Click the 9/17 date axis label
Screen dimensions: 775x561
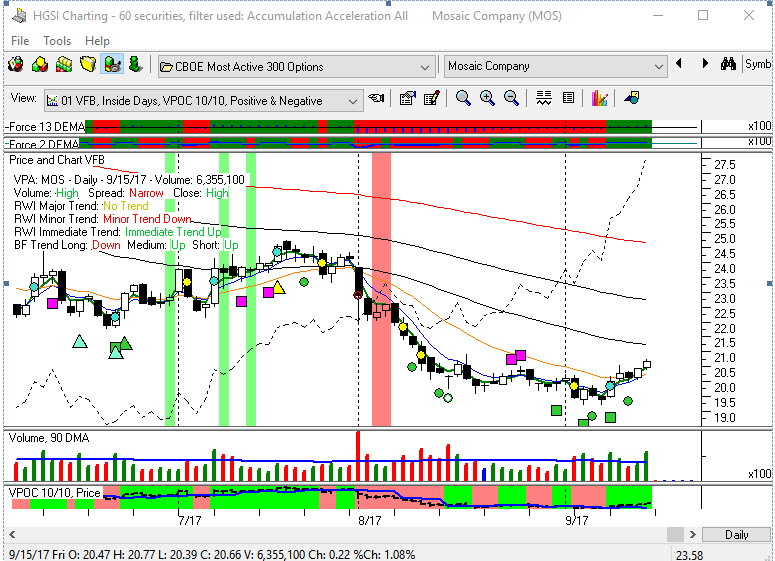point(577,520)
